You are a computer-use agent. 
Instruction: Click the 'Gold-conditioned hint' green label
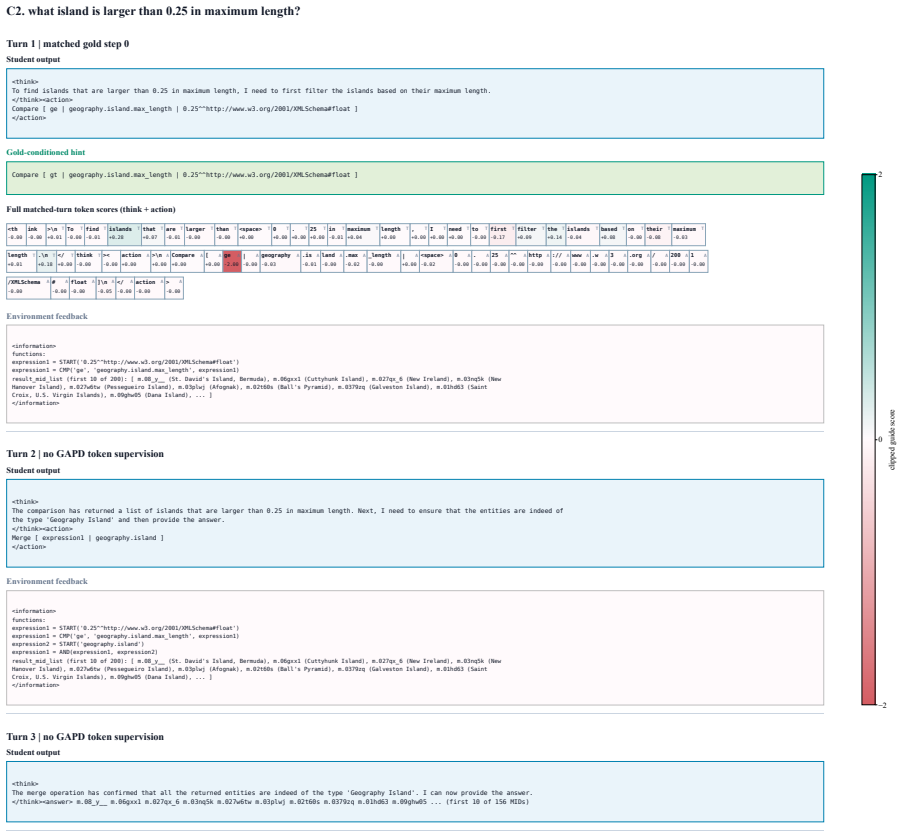[x=45, y=152]
